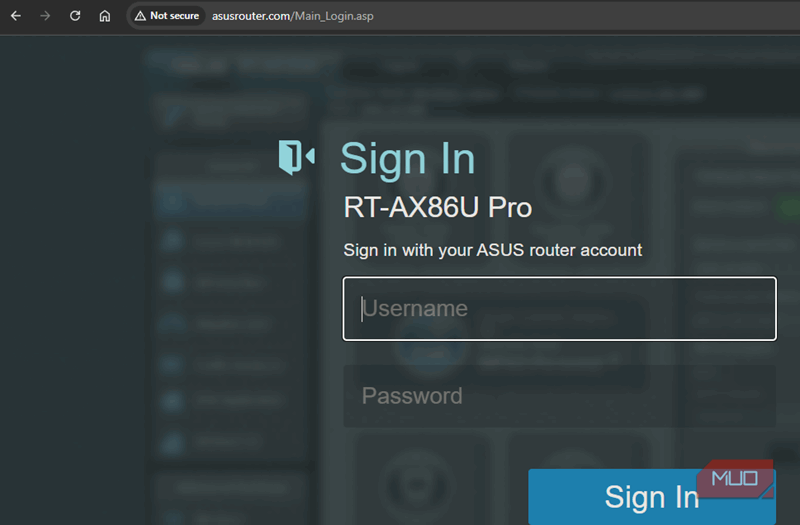The width and height of the screenshot is (800, 525).
Task: Submit with the blue Sign In button
Action: 652,496
